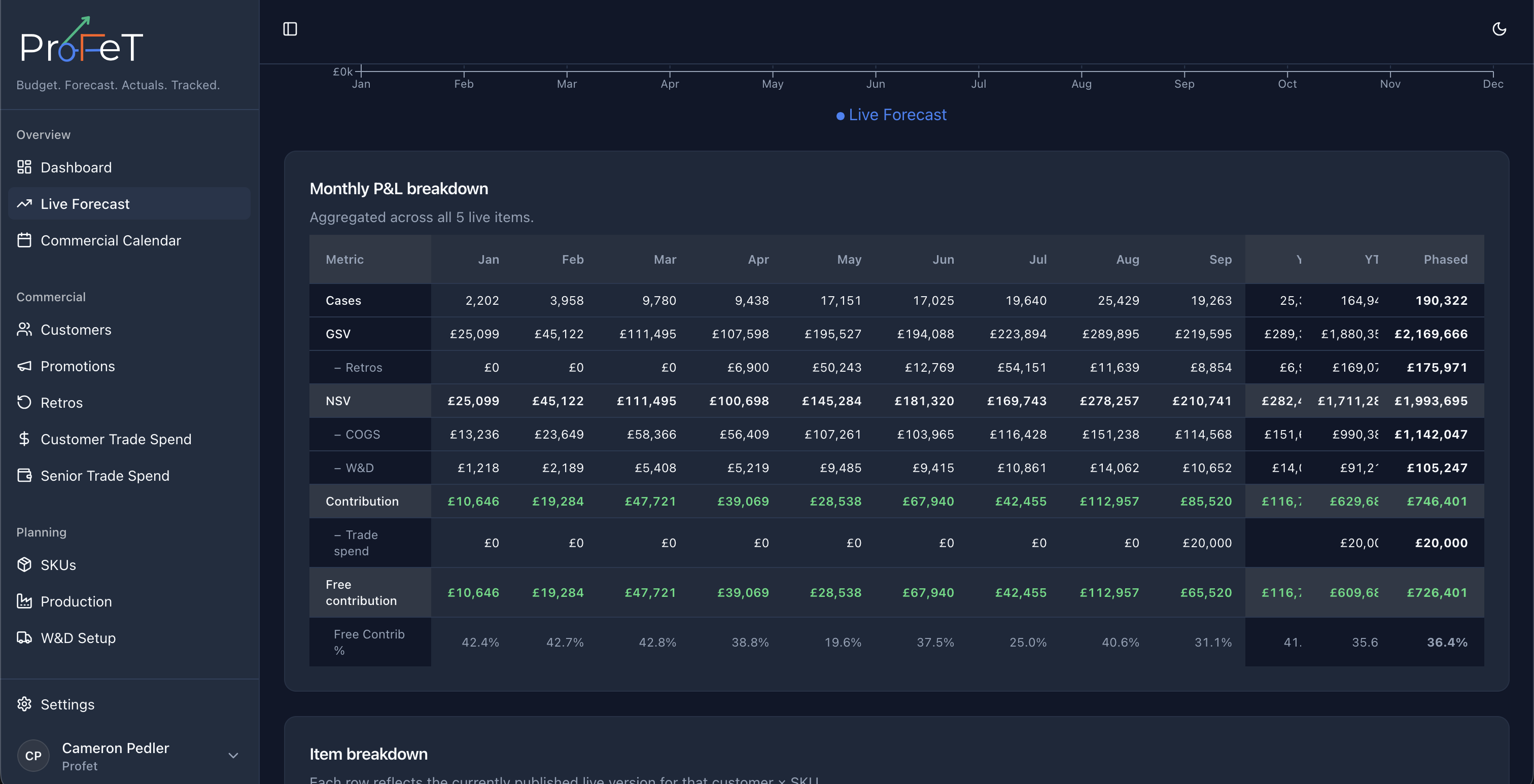Open the Dashboard page
The image size is (1534, 784).
point(129,167)
